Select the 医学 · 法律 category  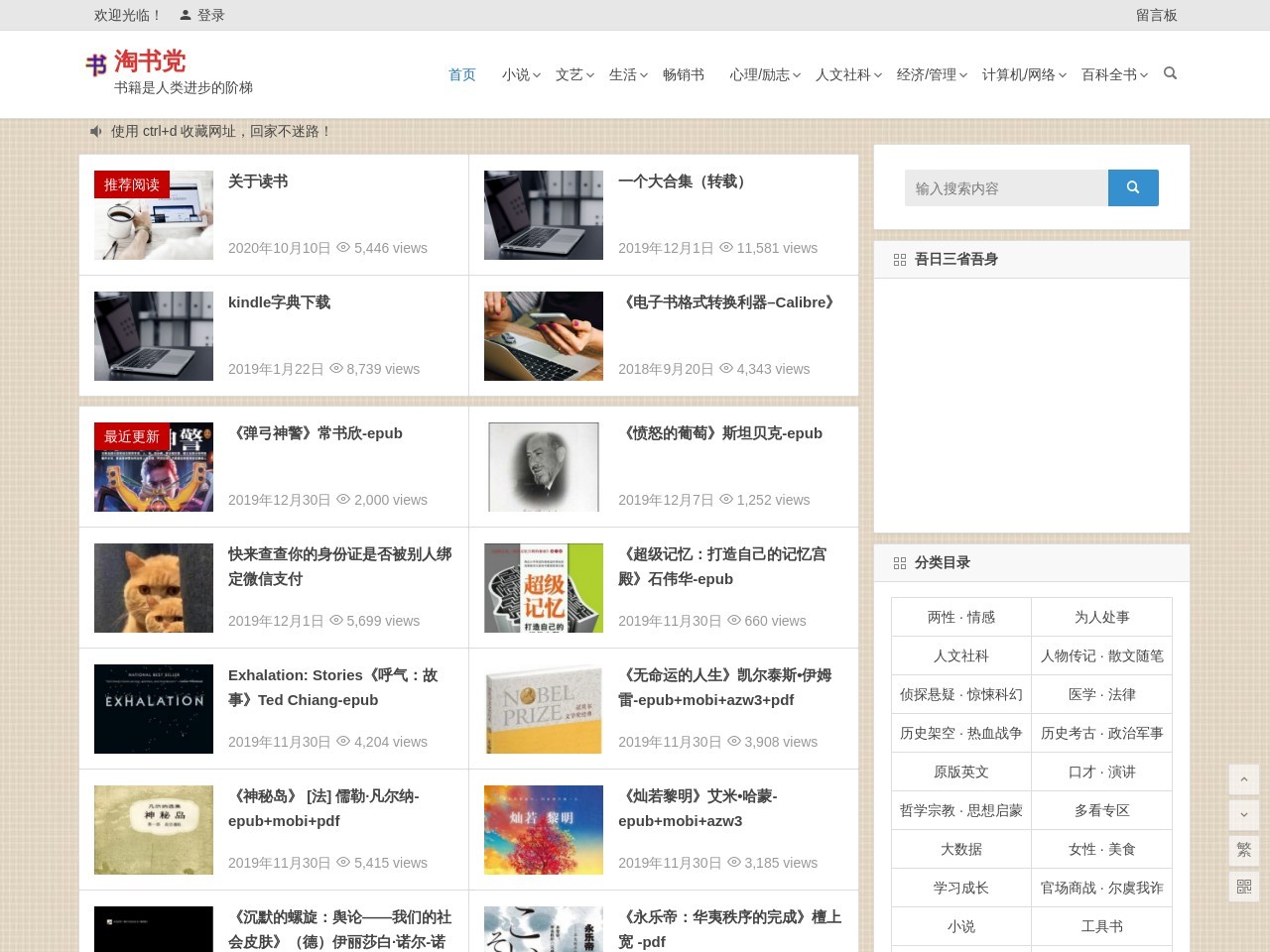(1102, 694)
